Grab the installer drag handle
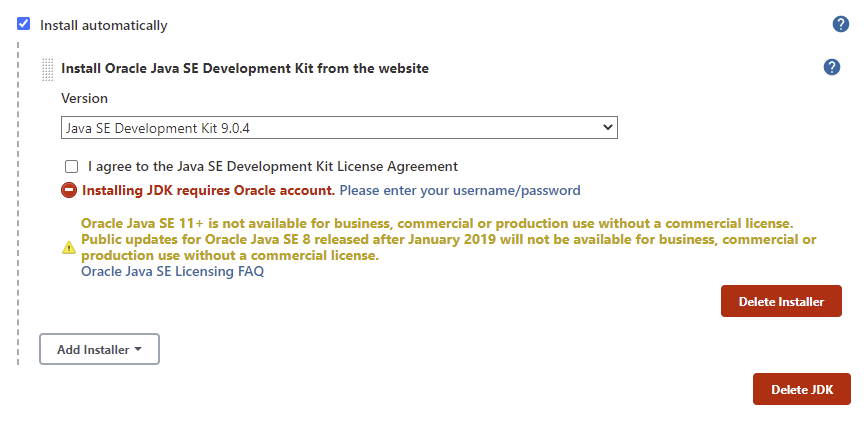 point(48,70)
